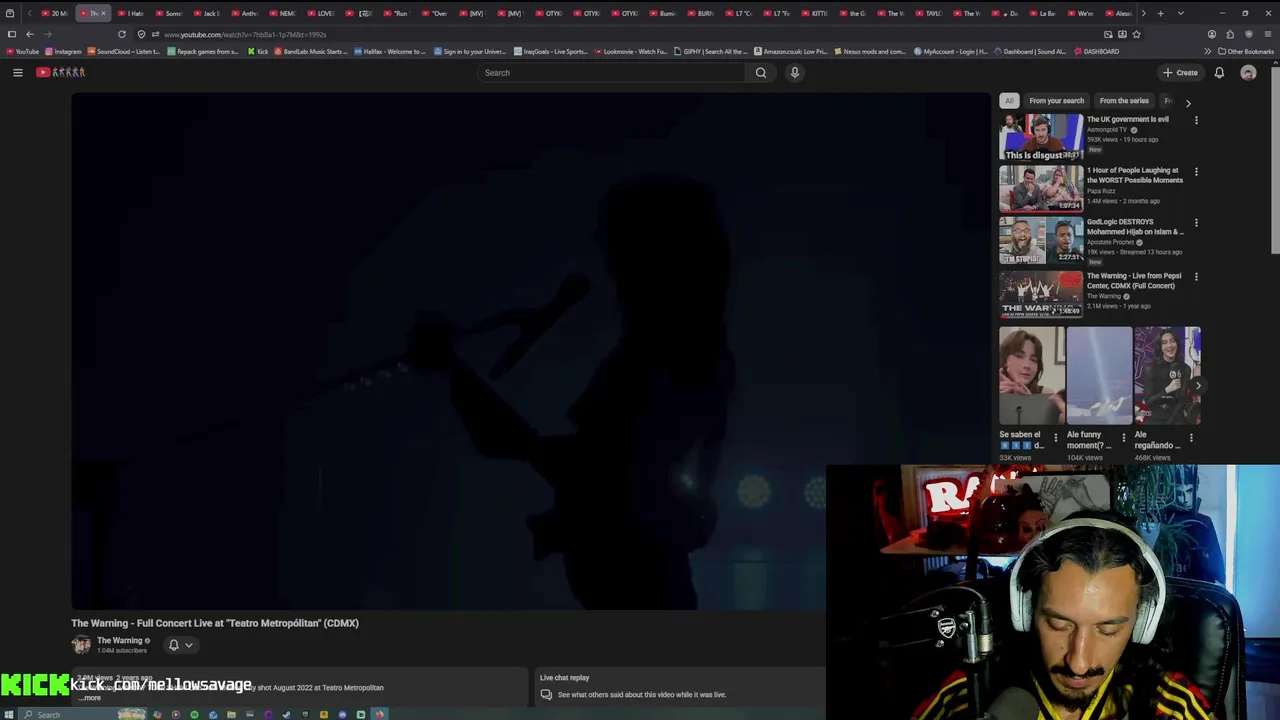1280x720 pixels.
Task: Open options for Se saben el short
Action: point(1055,438)
